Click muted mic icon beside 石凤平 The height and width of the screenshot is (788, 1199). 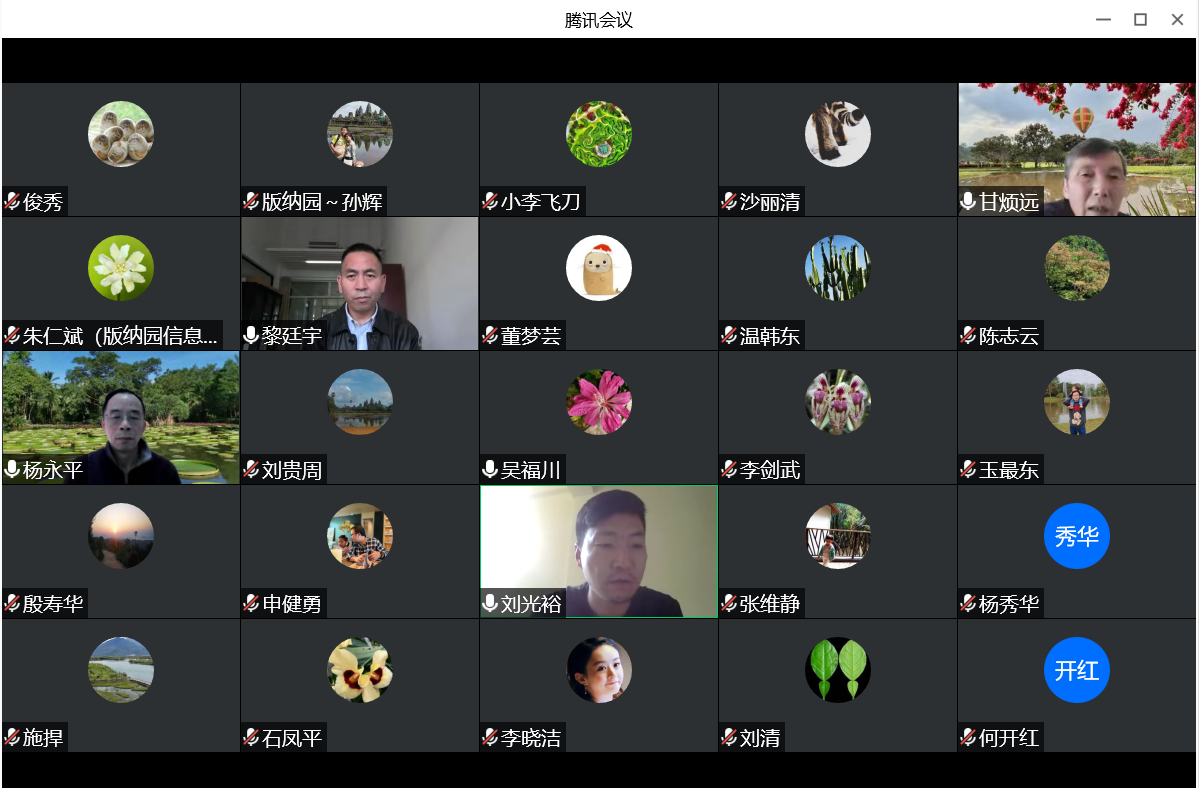(x=251, y=738)
